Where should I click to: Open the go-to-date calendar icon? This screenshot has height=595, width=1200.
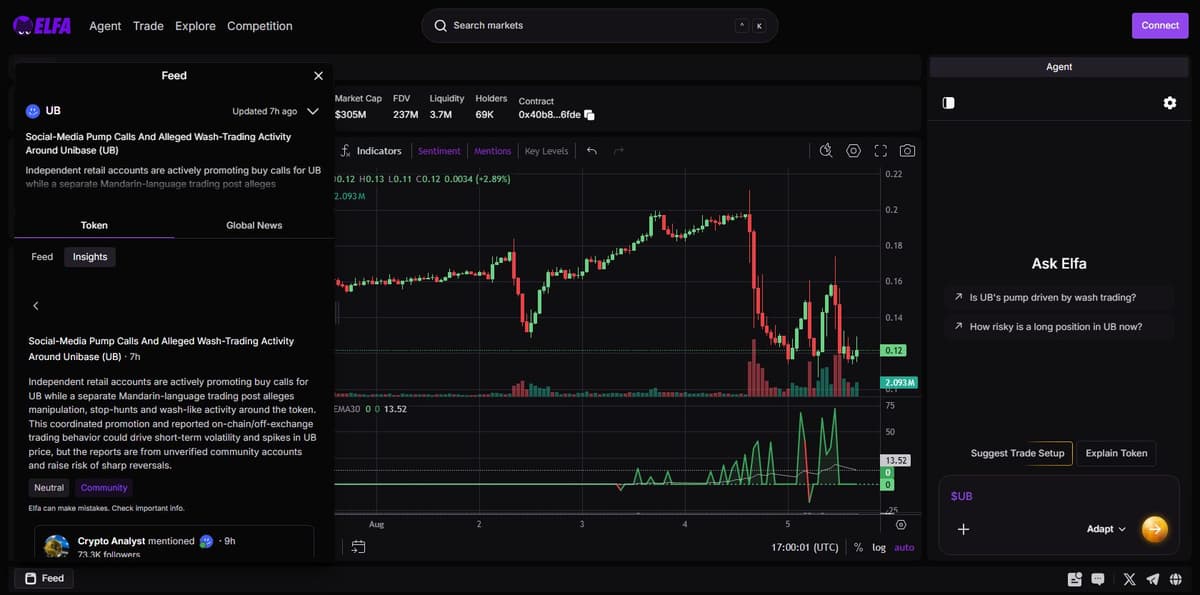(358, 547)
